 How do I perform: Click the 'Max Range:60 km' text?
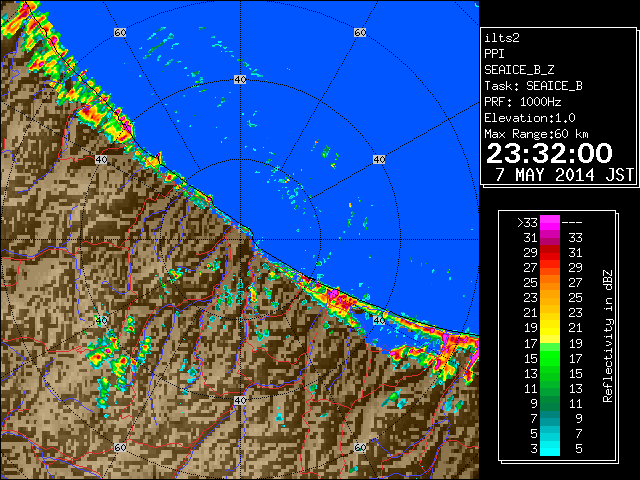tap(536, 134)
